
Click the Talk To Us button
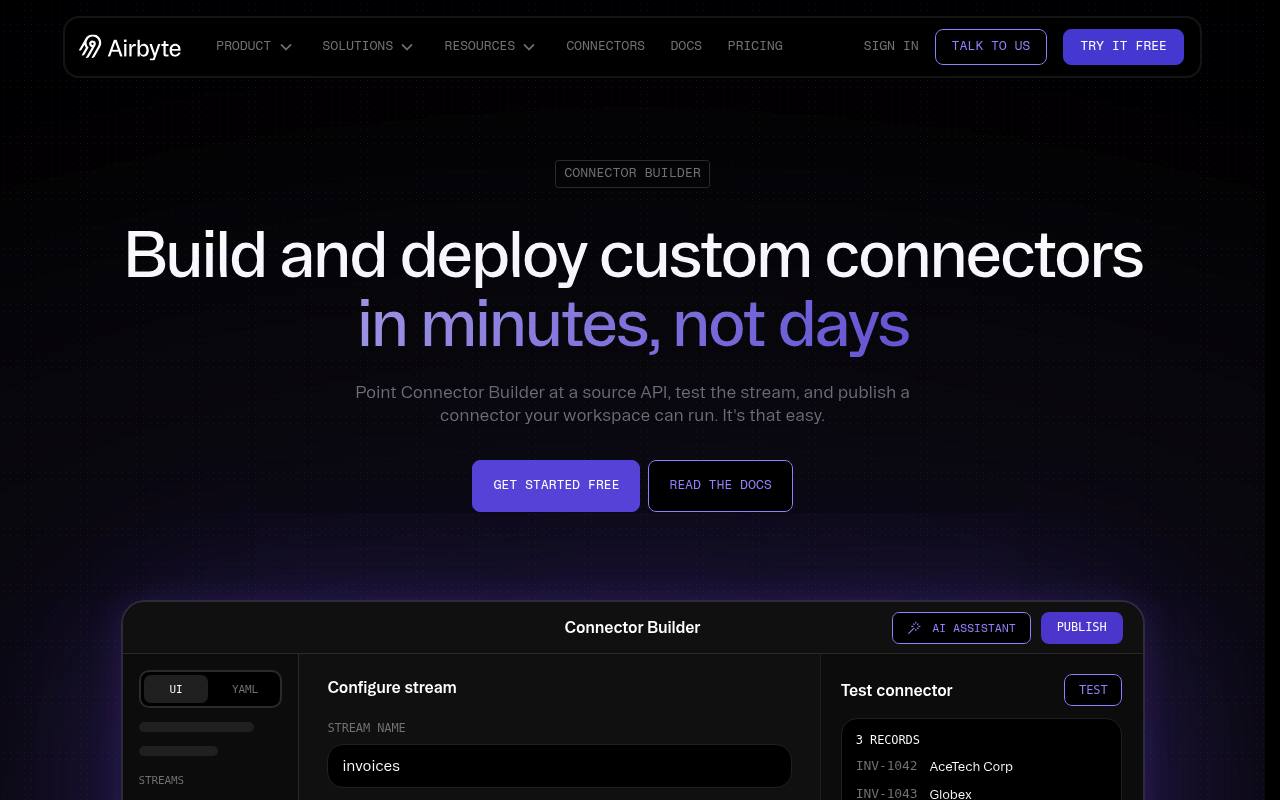991,47
